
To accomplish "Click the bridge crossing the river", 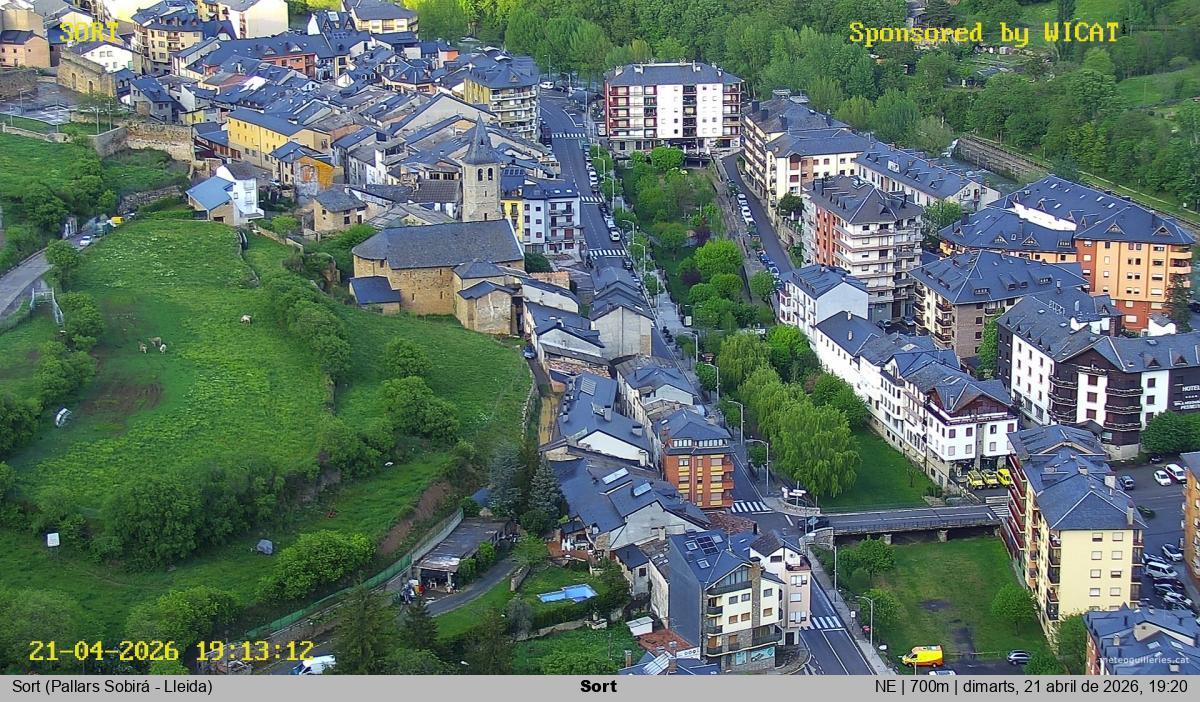I will pyautogui.click(x=910, y=520).
